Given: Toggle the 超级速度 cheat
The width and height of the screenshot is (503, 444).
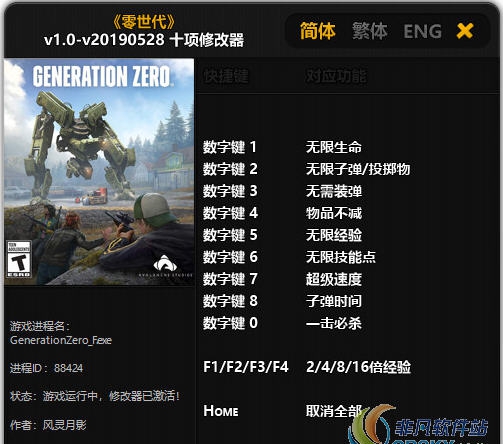Looking at the screenshot, I should pyautogui.click(x=334, y=279).
